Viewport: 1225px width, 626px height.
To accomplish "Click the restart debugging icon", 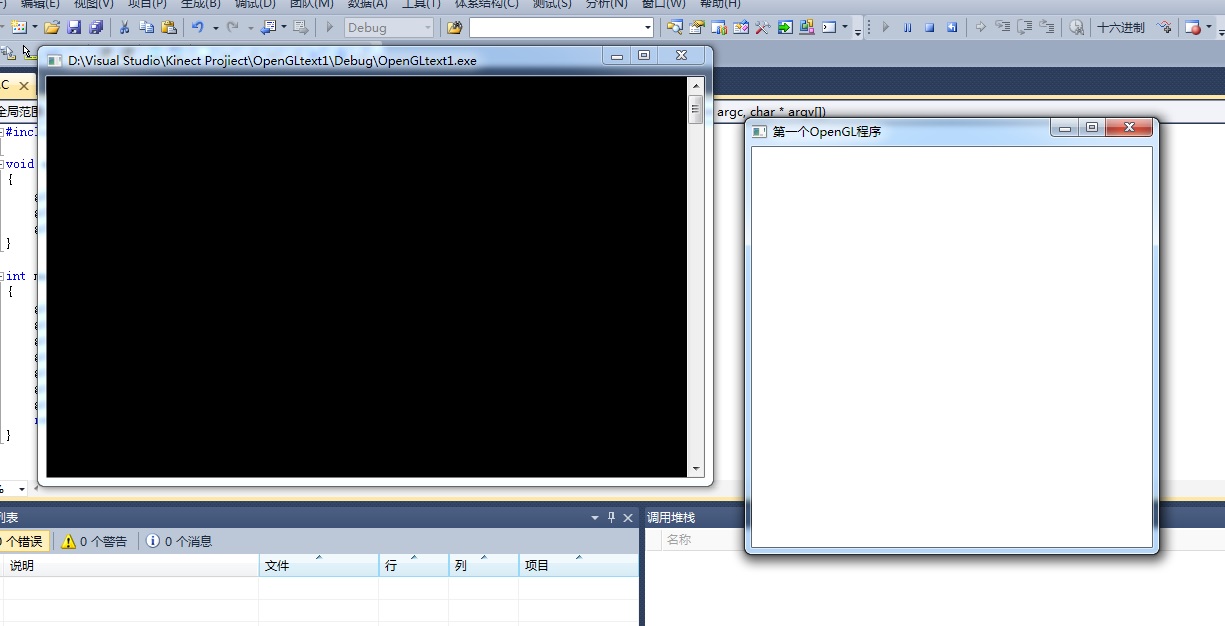I will point(952,27).
